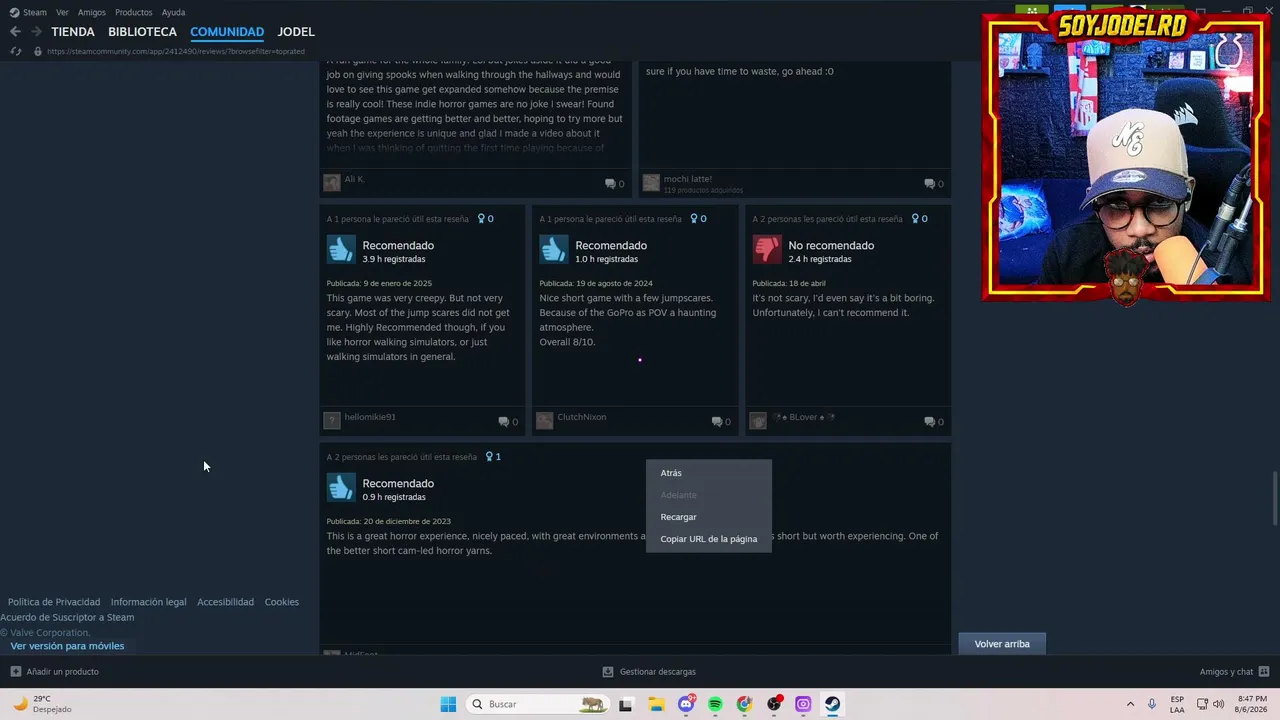The width and height of the screenshot is (1280, 720).
Task: Click Ver versión para móviles link
Action: click(68, 646)
